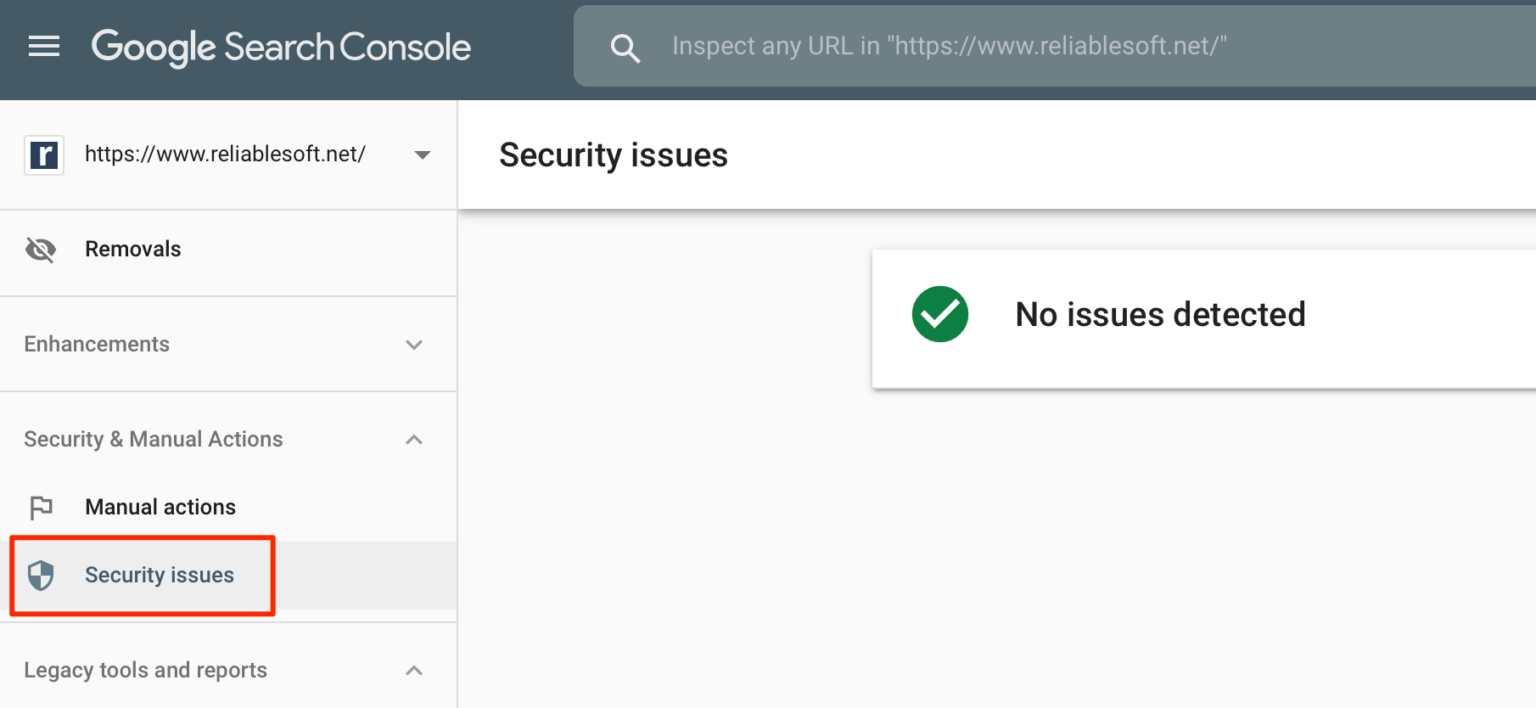Open the Security issues report

(159, 575)
